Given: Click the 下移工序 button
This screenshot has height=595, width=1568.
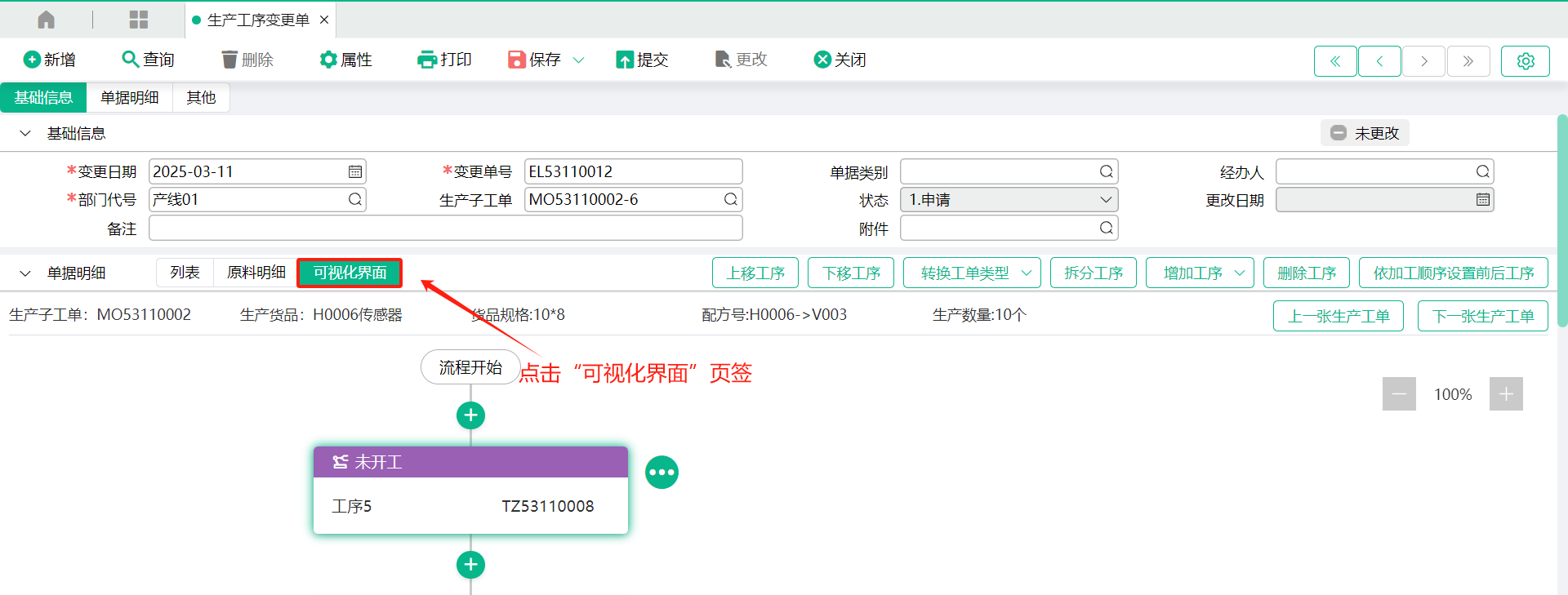Looking at the screenshot, I should tap(851, 273).
